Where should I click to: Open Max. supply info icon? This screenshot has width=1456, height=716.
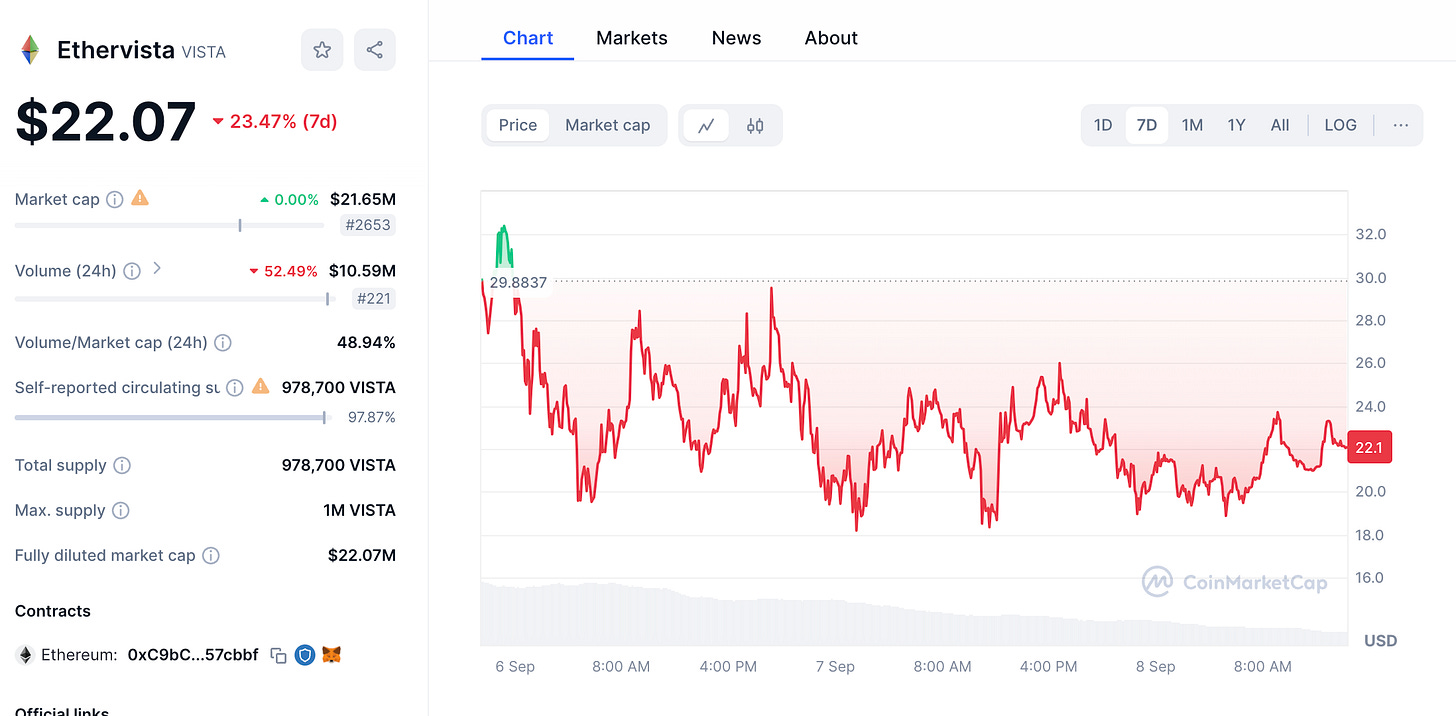click(x=121, y=511)
